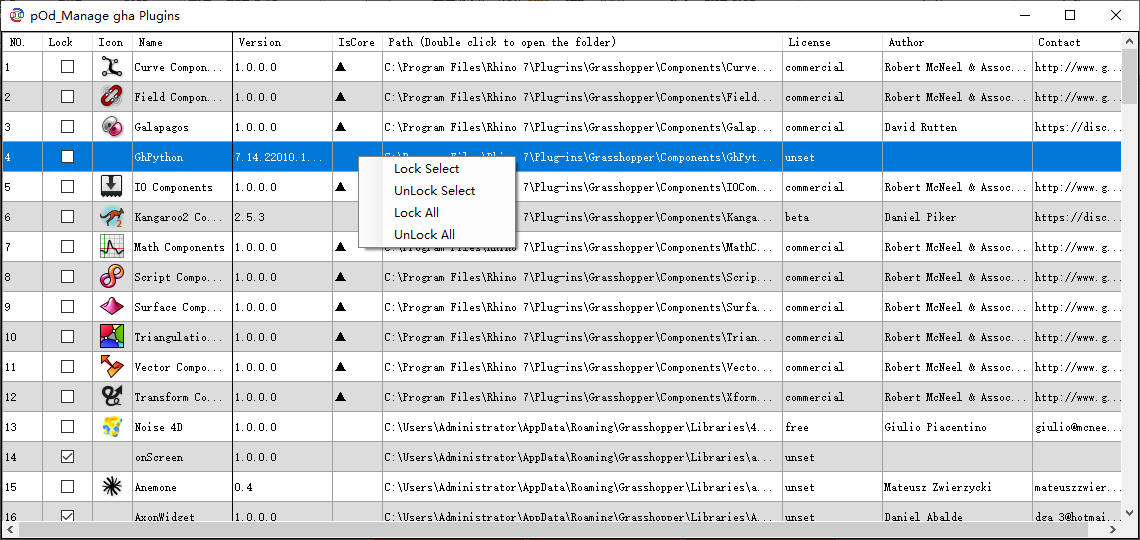Click the pOd_Manage app icon in title bar
The width and height of the screenshot is (1140, 540).
point(16,15)
